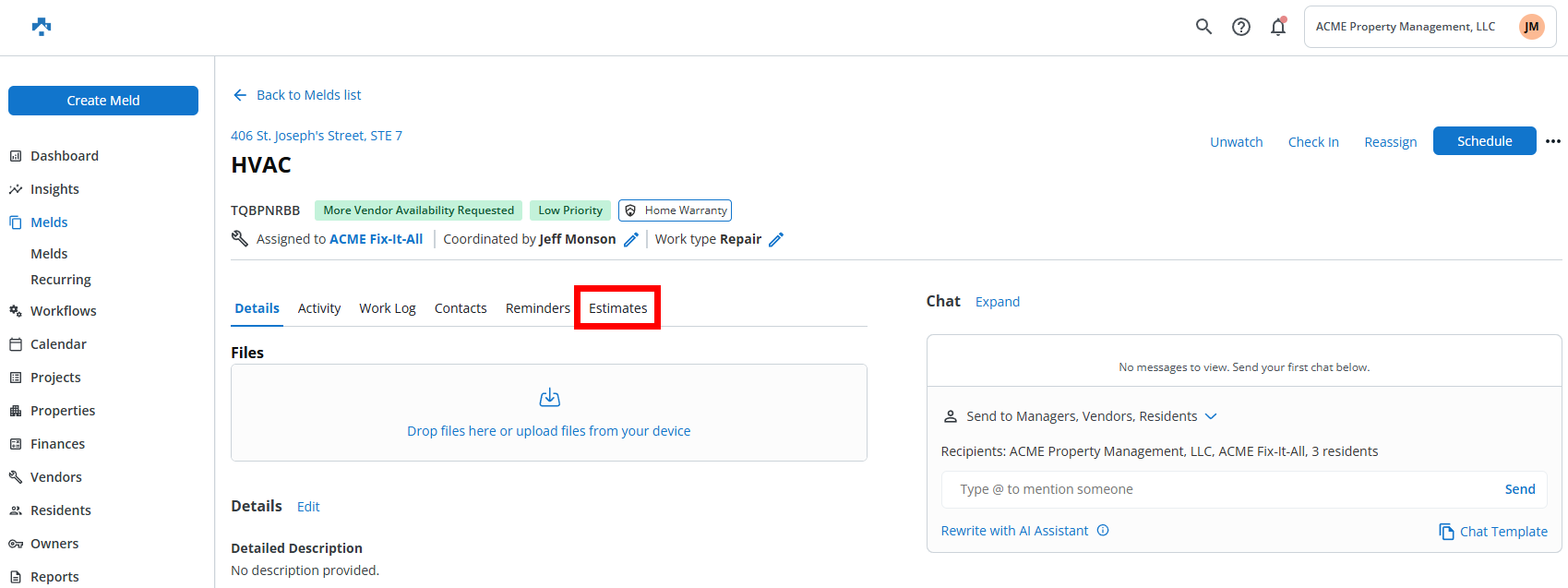This screenshot has width=1568, height=588.
Task: Click the pencil icon beside Jeff Monson
Action: [631, 240]
